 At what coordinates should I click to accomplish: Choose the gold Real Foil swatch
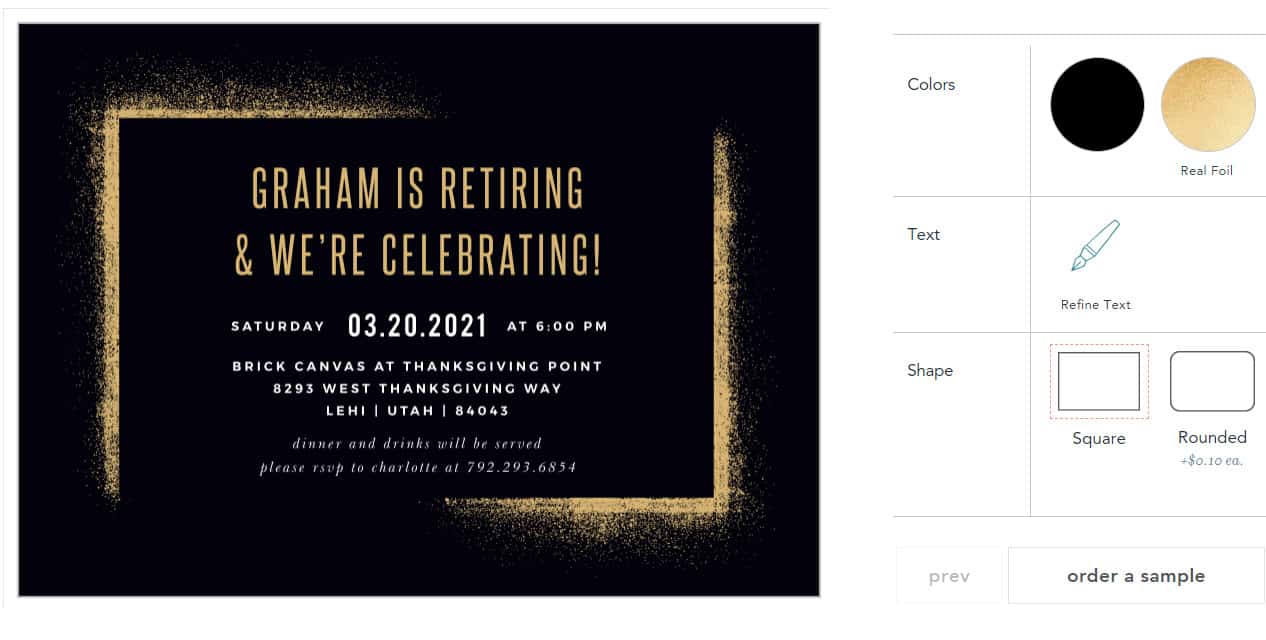point(1207,104)
